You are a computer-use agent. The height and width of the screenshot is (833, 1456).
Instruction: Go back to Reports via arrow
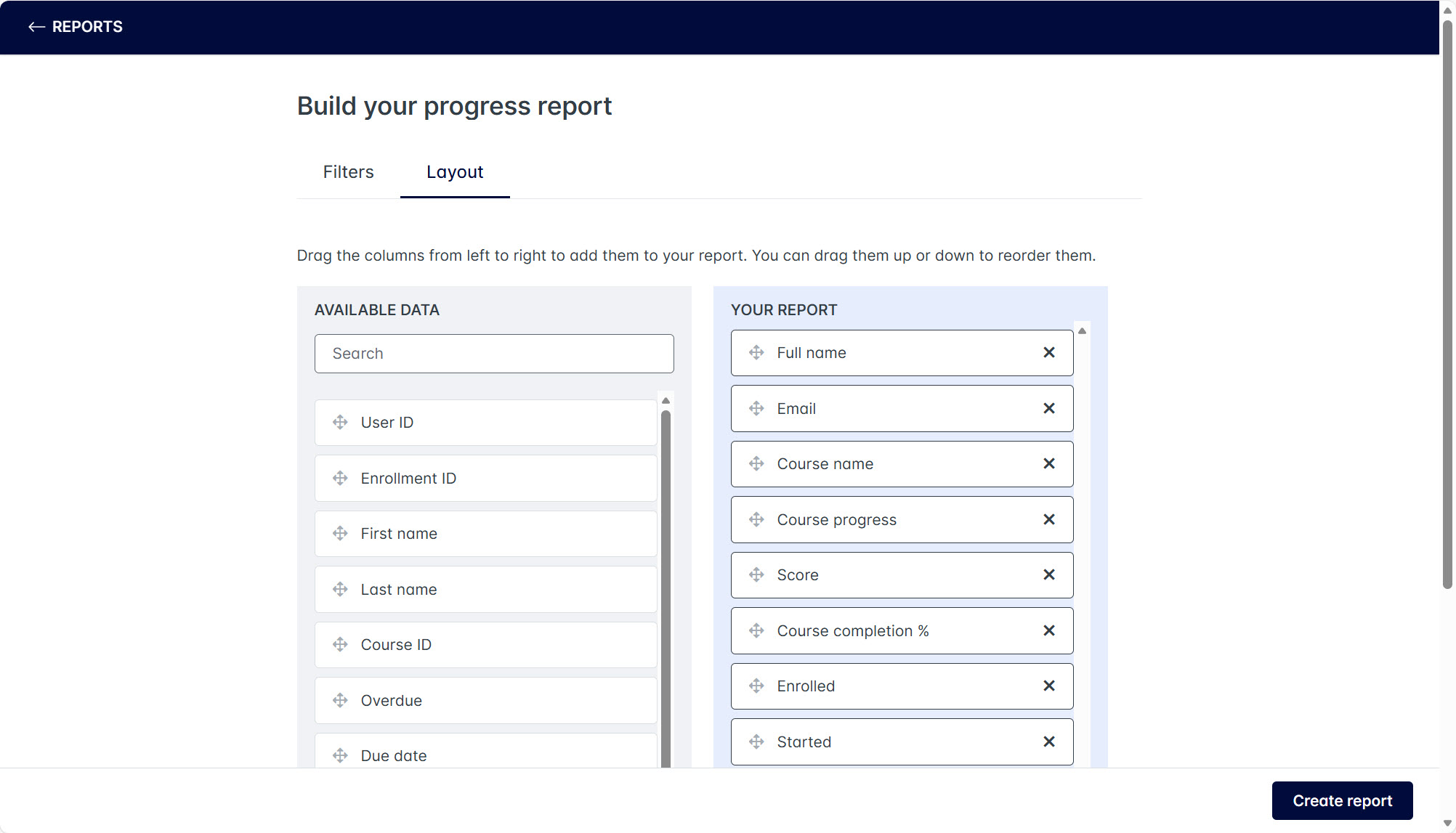[x=36, y=27]
